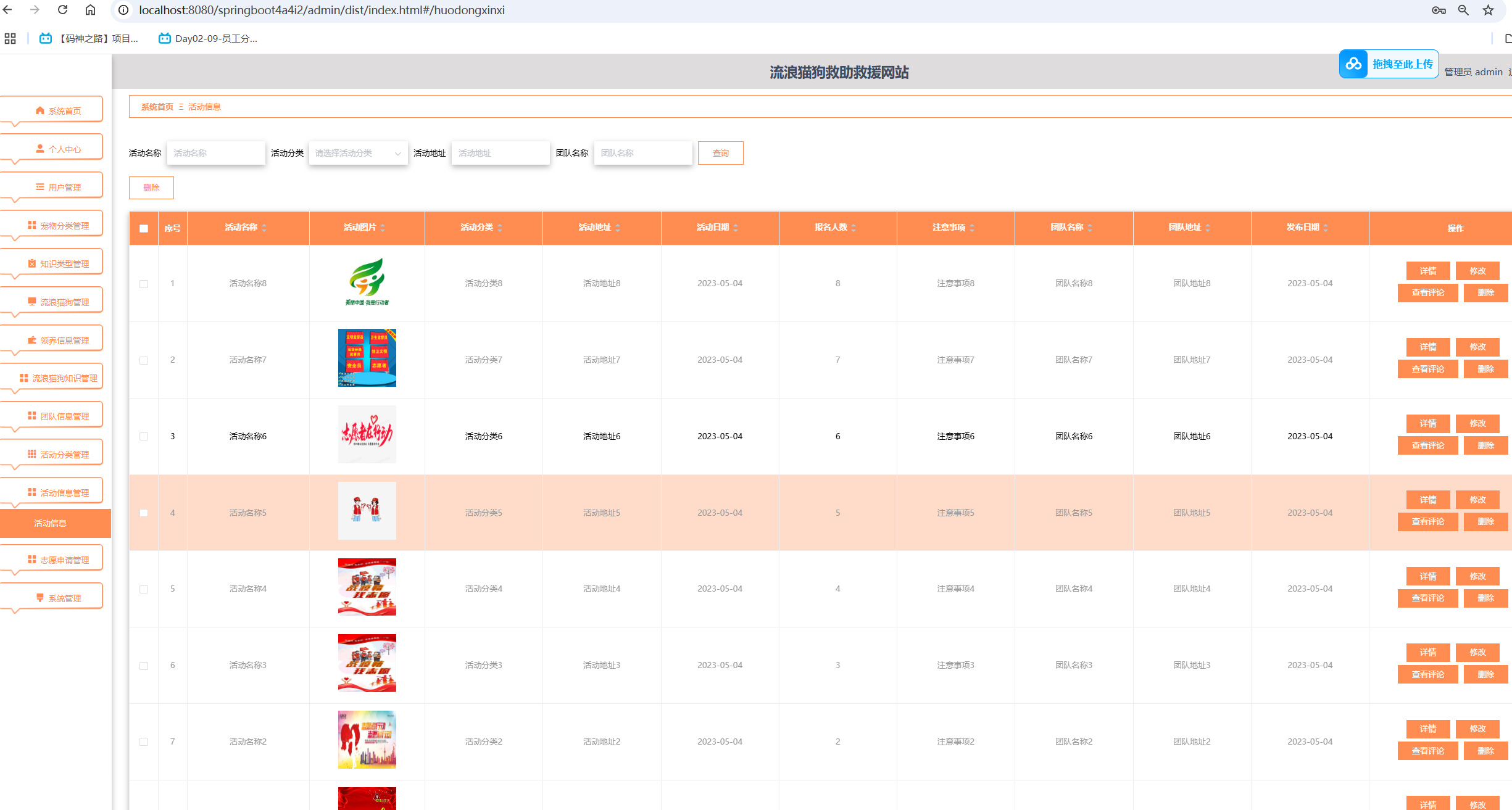Toggle the select-all header checkbox

(144, 228)
